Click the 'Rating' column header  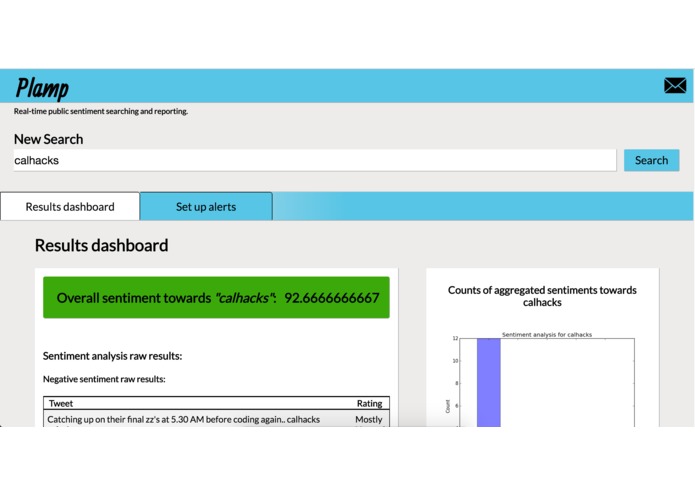tap(369, 403)
